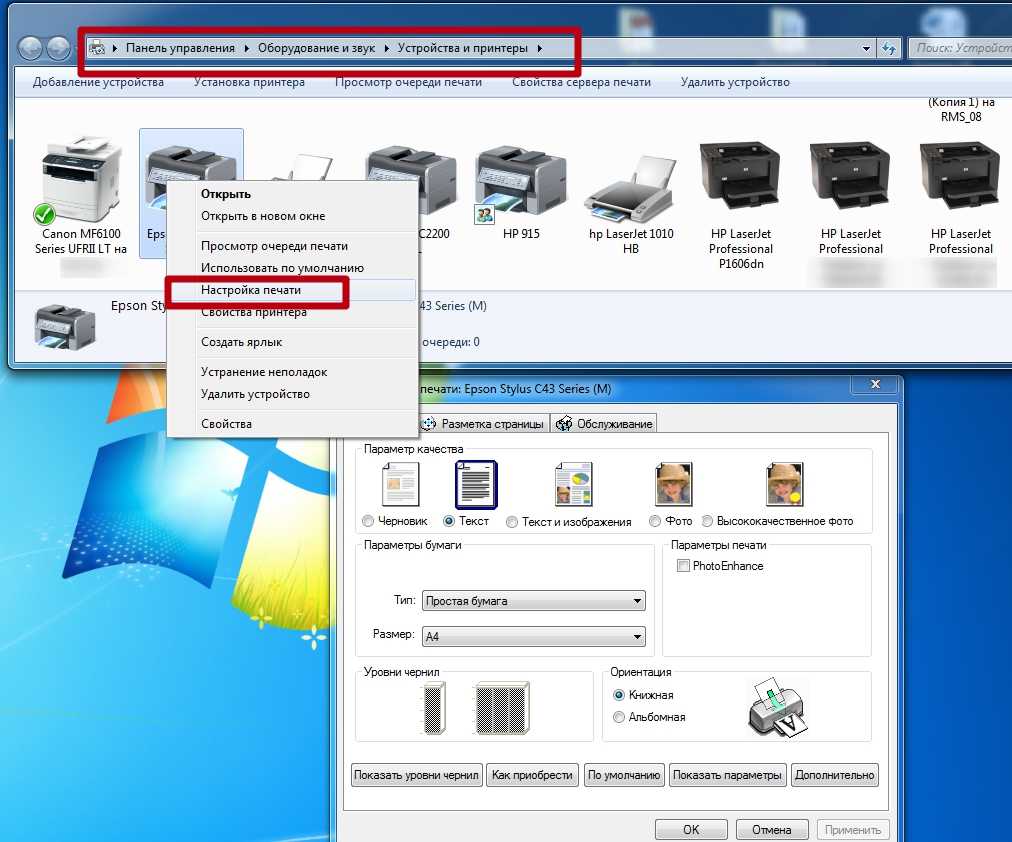Image resolution: width=1012 pixels, height=842 pixels.
Task: Choose Настройка печати in context menu
Action: coord(251,290)
